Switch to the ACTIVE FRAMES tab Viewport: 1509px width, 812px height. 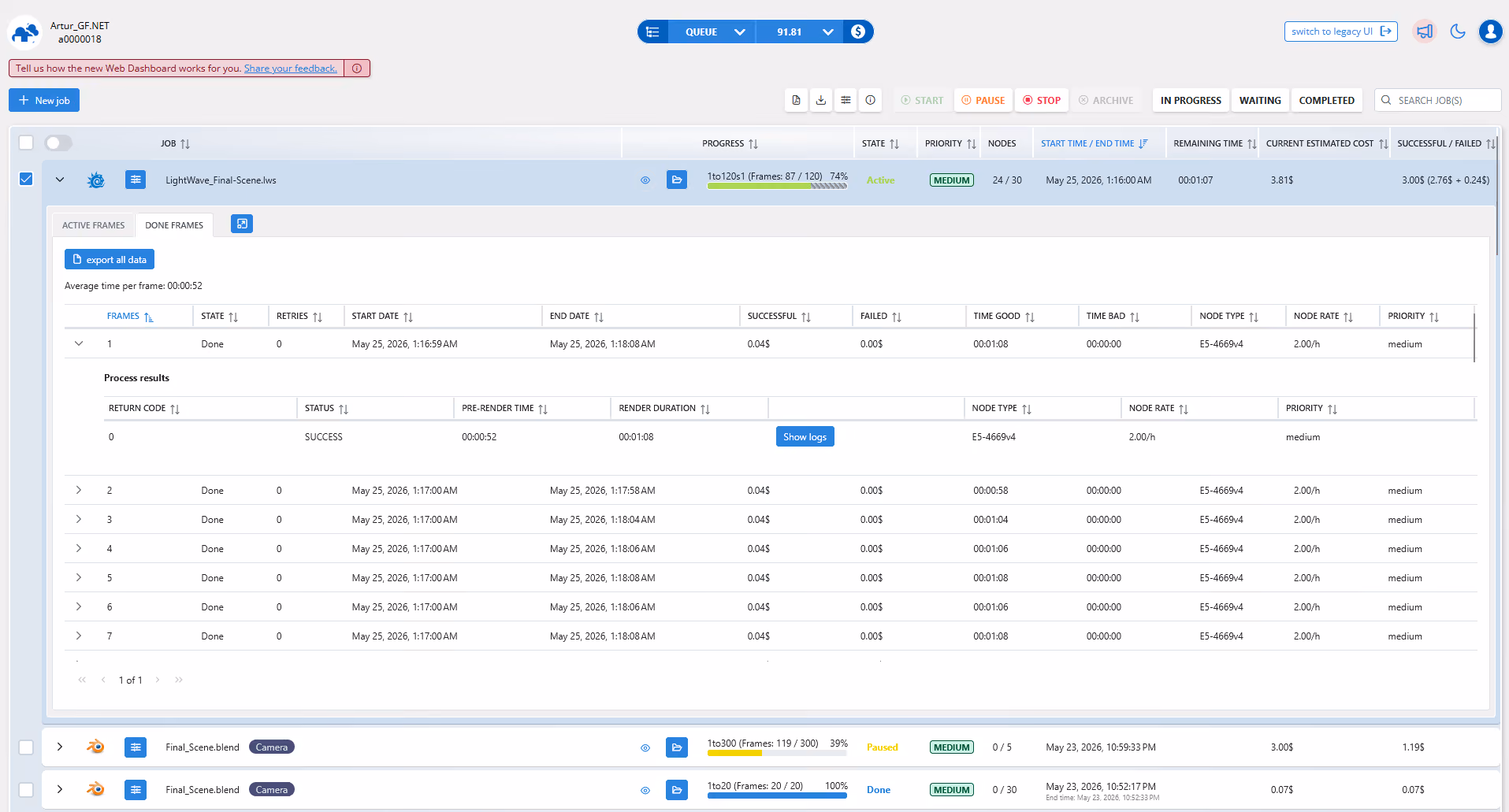click(x=93, y=225)
